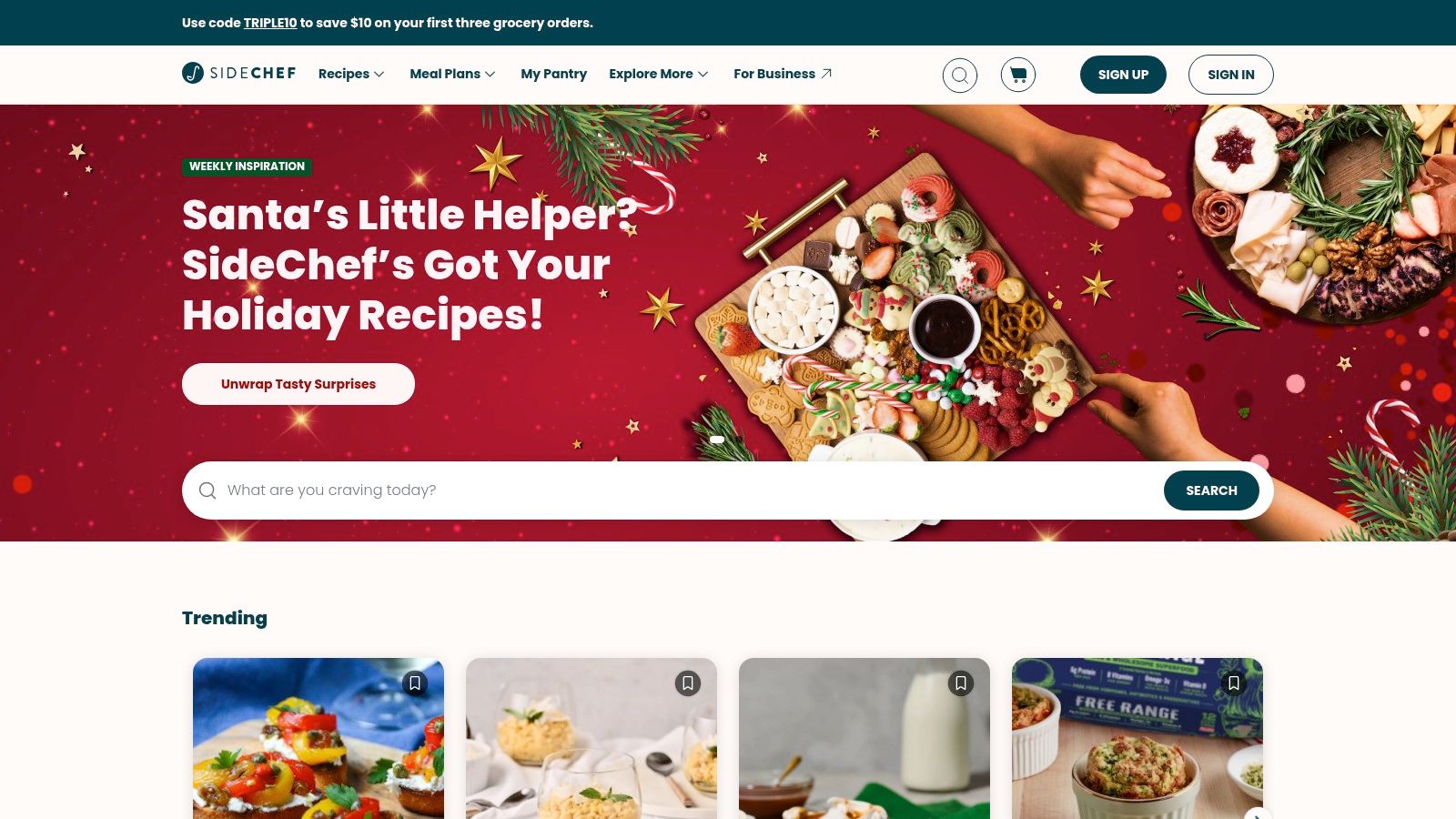
Task: Open search via header magnifier icon
Action: (960, 75)
